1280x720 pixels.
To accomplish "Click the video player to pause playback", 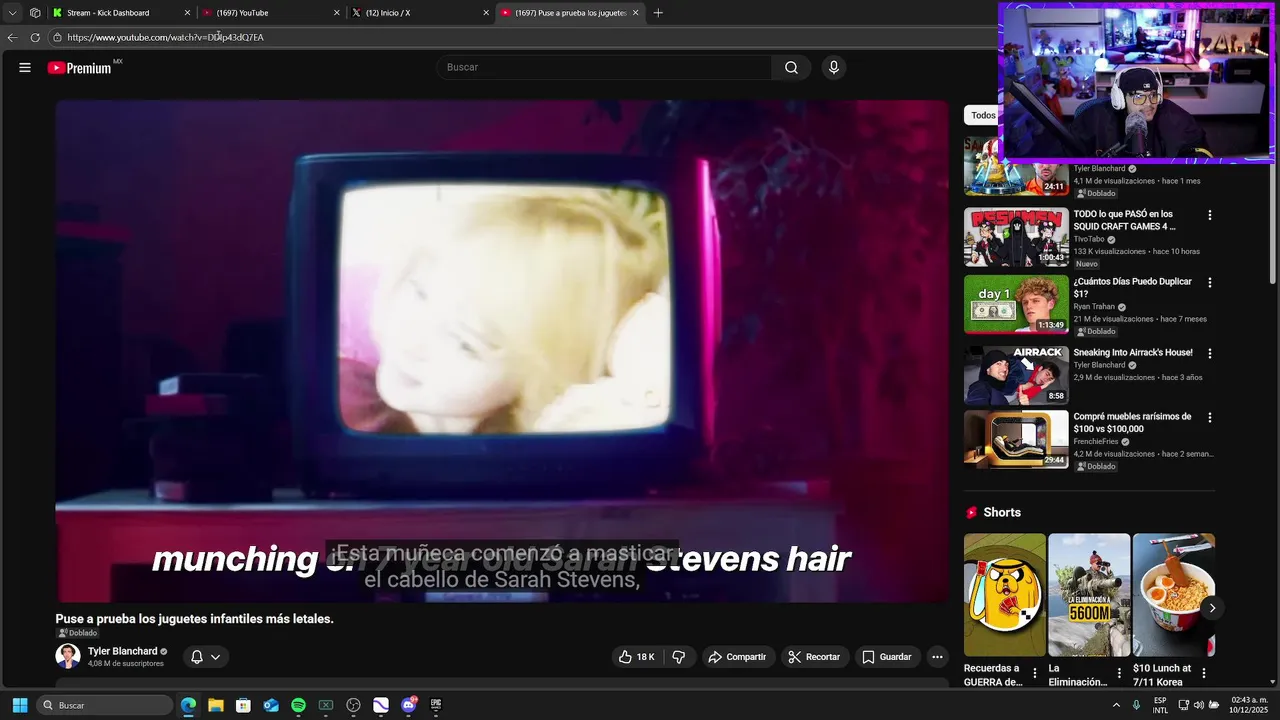I will click(501, 350).
